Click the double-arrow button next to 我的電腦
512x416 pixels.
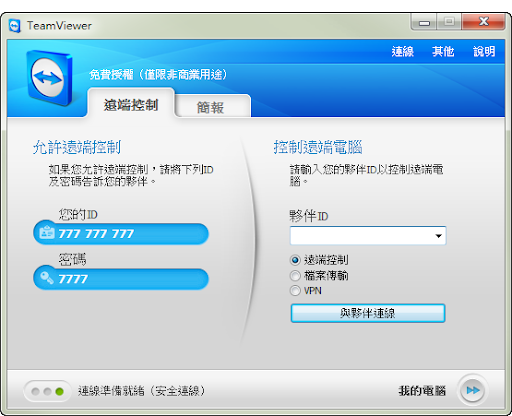pos(472,390)
